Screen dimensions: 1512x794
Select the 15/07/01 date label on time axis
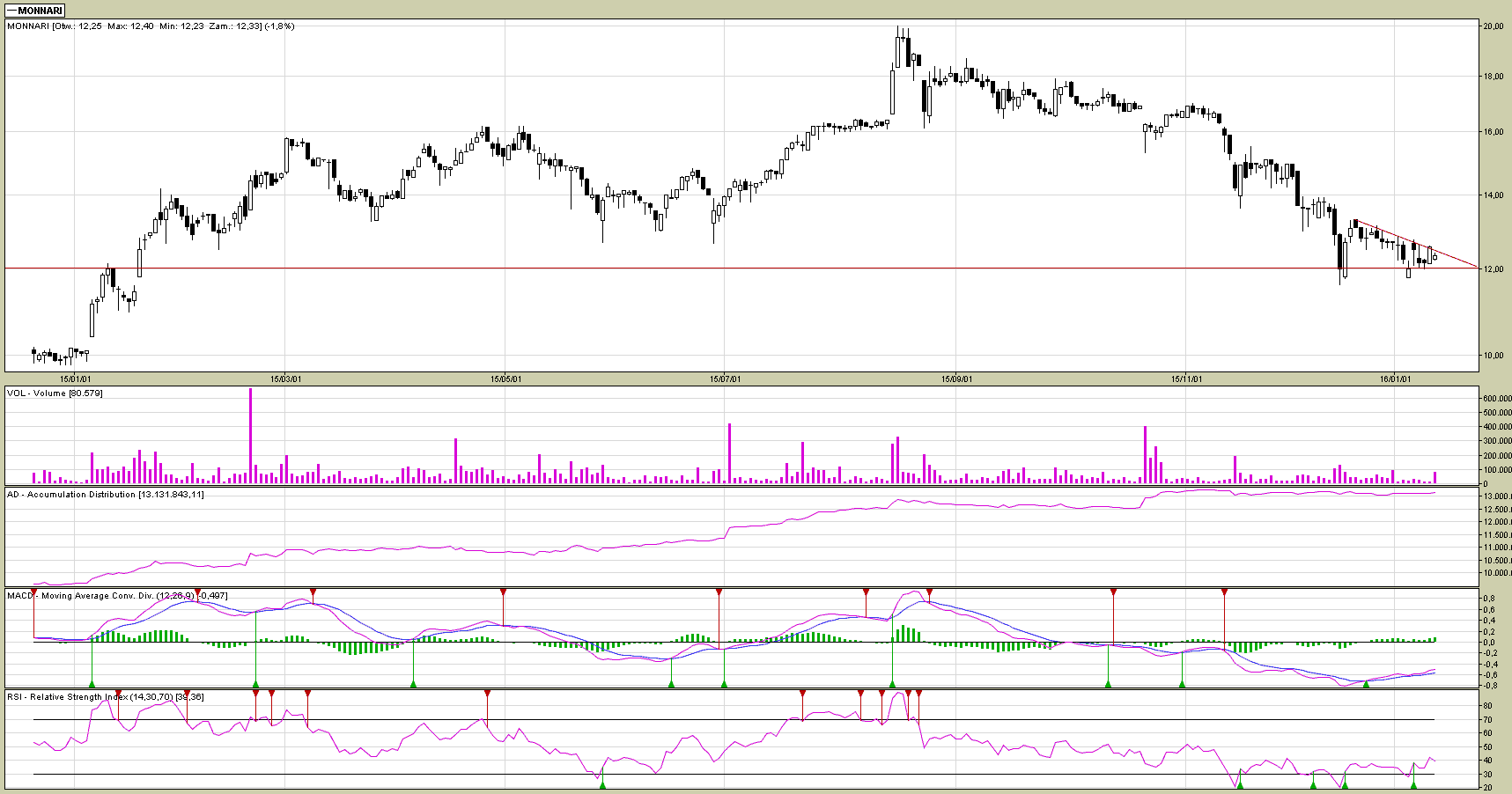pos(725,379)
